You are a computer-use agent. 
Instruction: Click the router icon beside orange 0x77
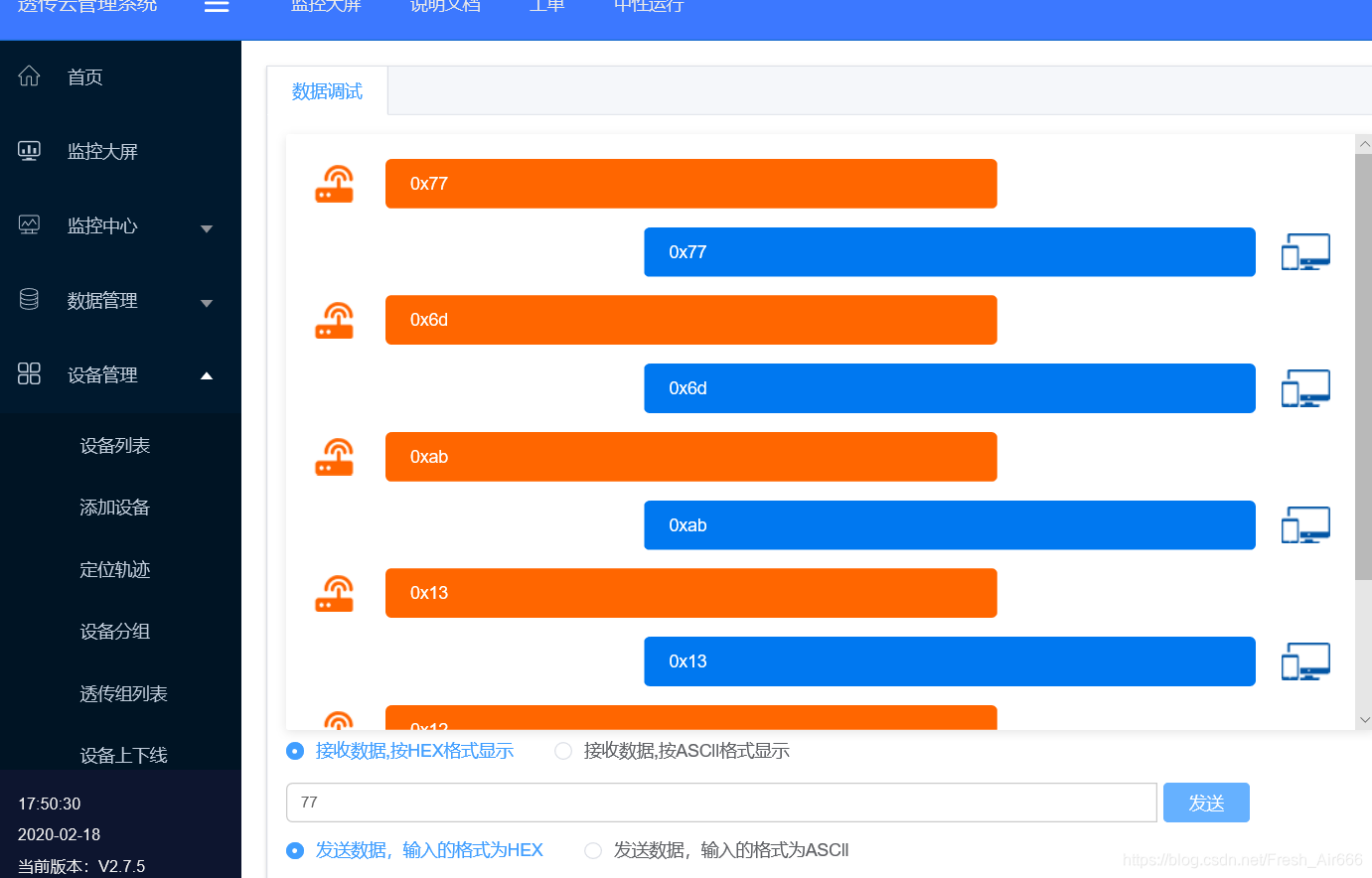335,184
